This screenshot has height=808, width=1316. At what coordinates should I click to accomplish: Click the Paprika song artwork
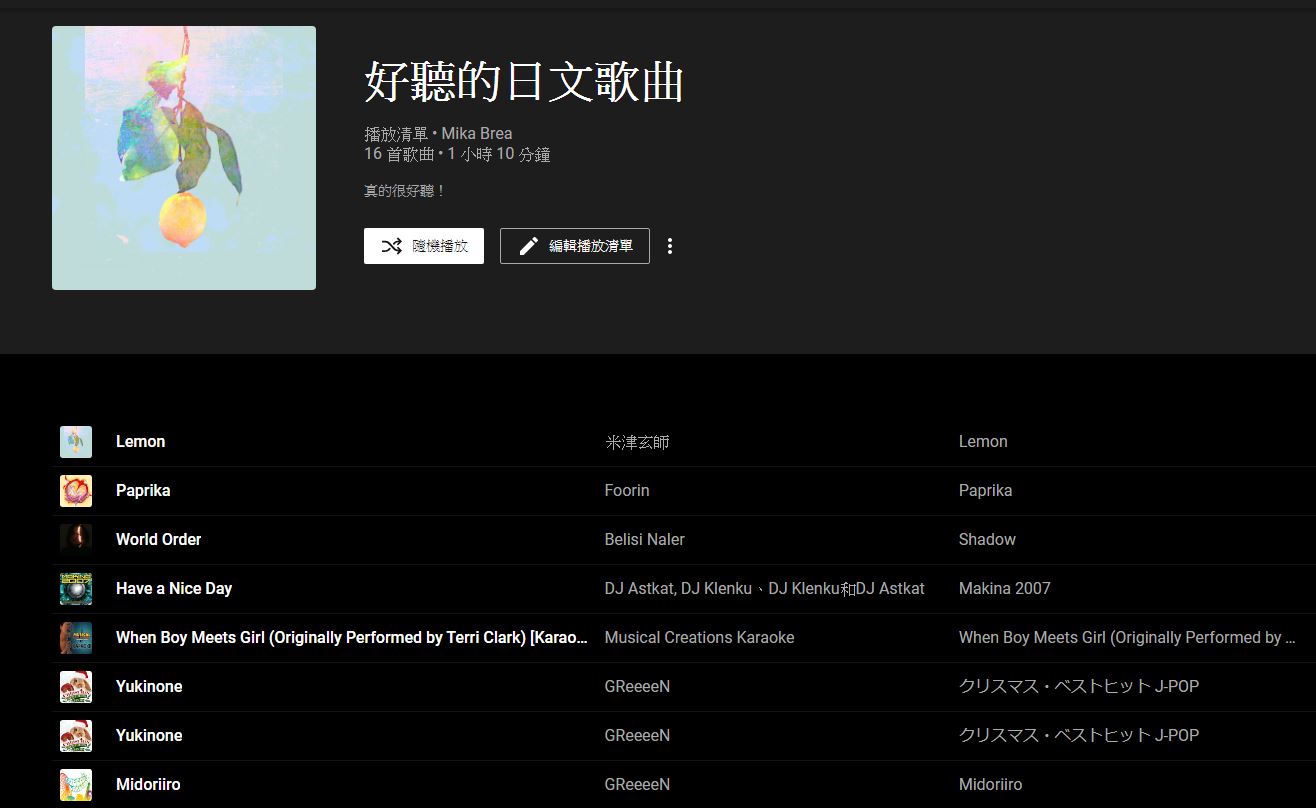tap(75, 490)
